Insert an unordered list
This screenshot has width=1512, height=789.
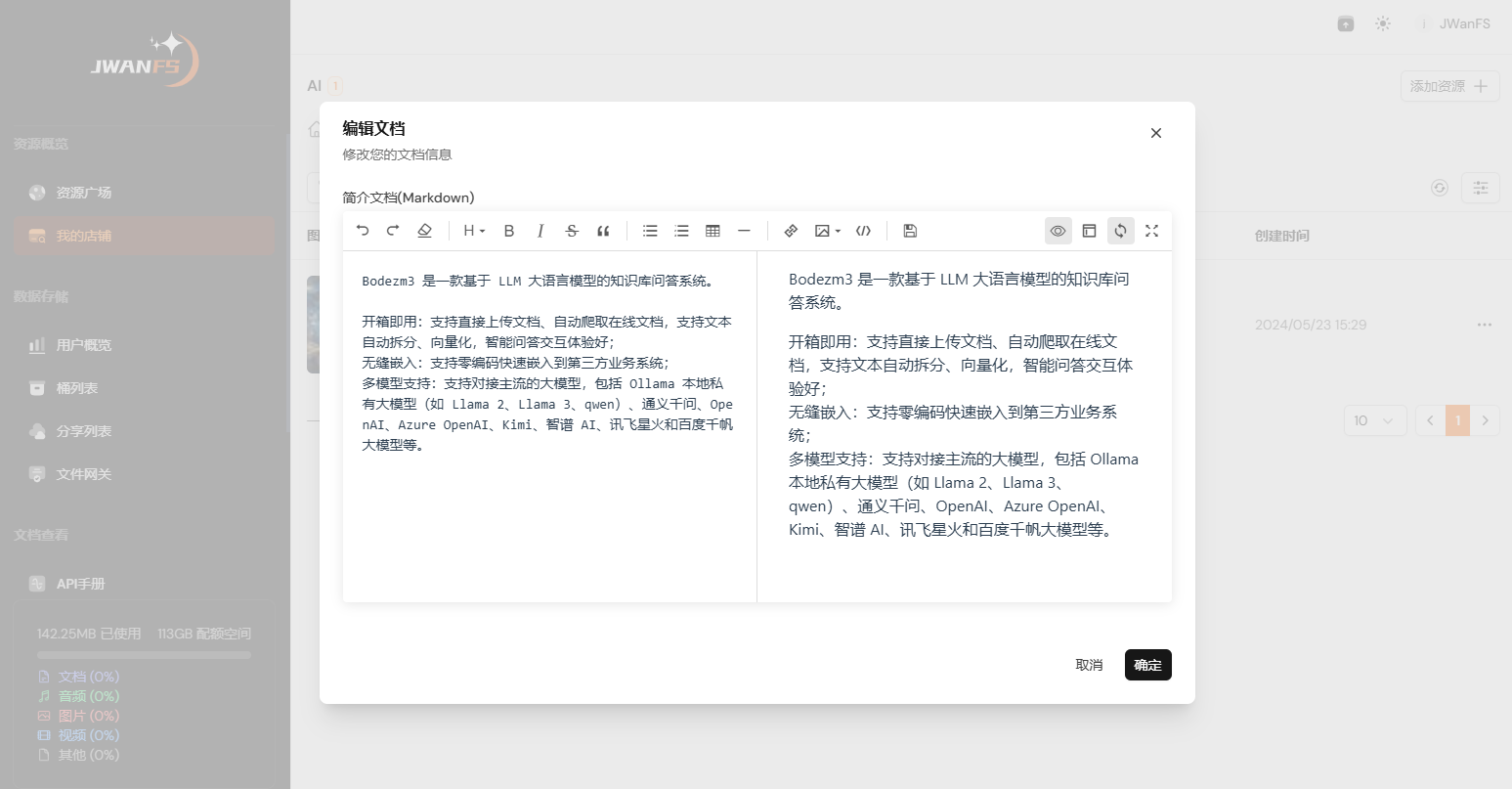pyautogui.click(x=650, y=231)
